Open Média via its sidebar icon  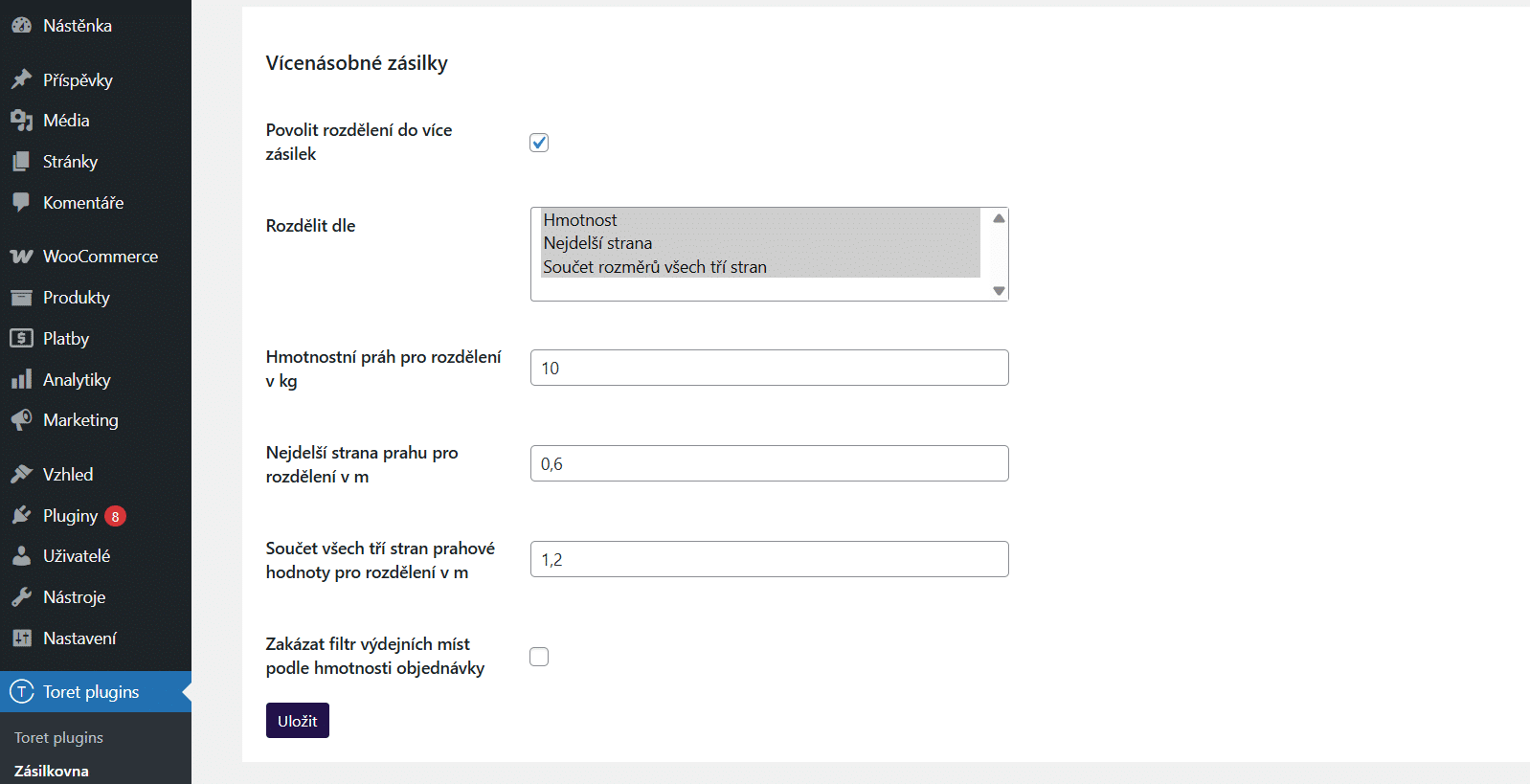pos(21,121)
